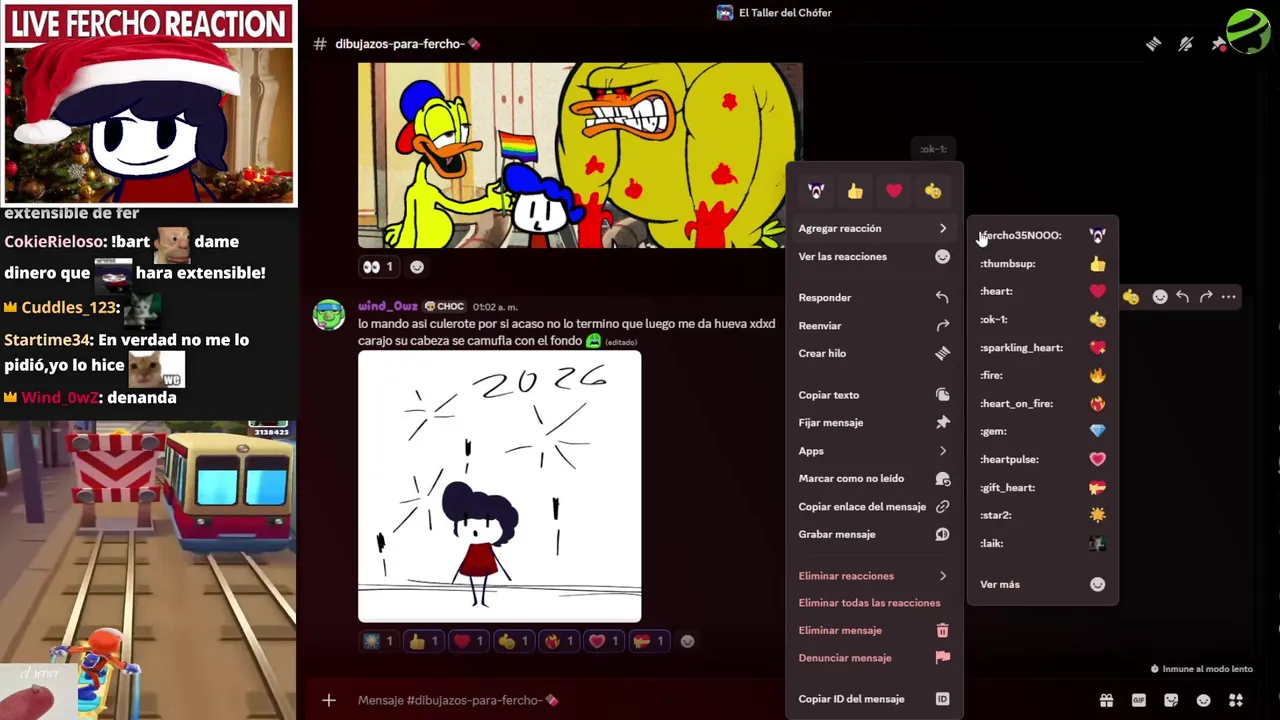
Task: Click Ver más at bottom of emoji list
Action: coord(1043,585)
